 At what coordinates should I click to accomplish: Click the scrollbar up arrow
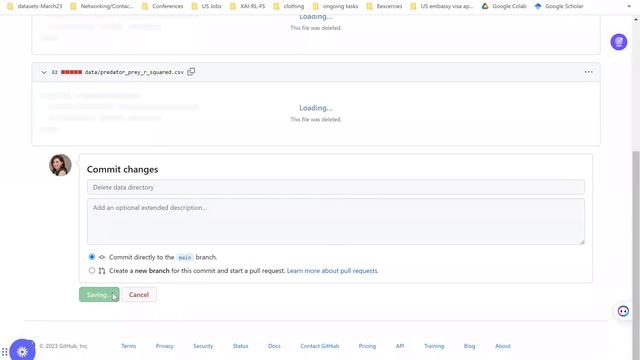(x=636, y=19)
